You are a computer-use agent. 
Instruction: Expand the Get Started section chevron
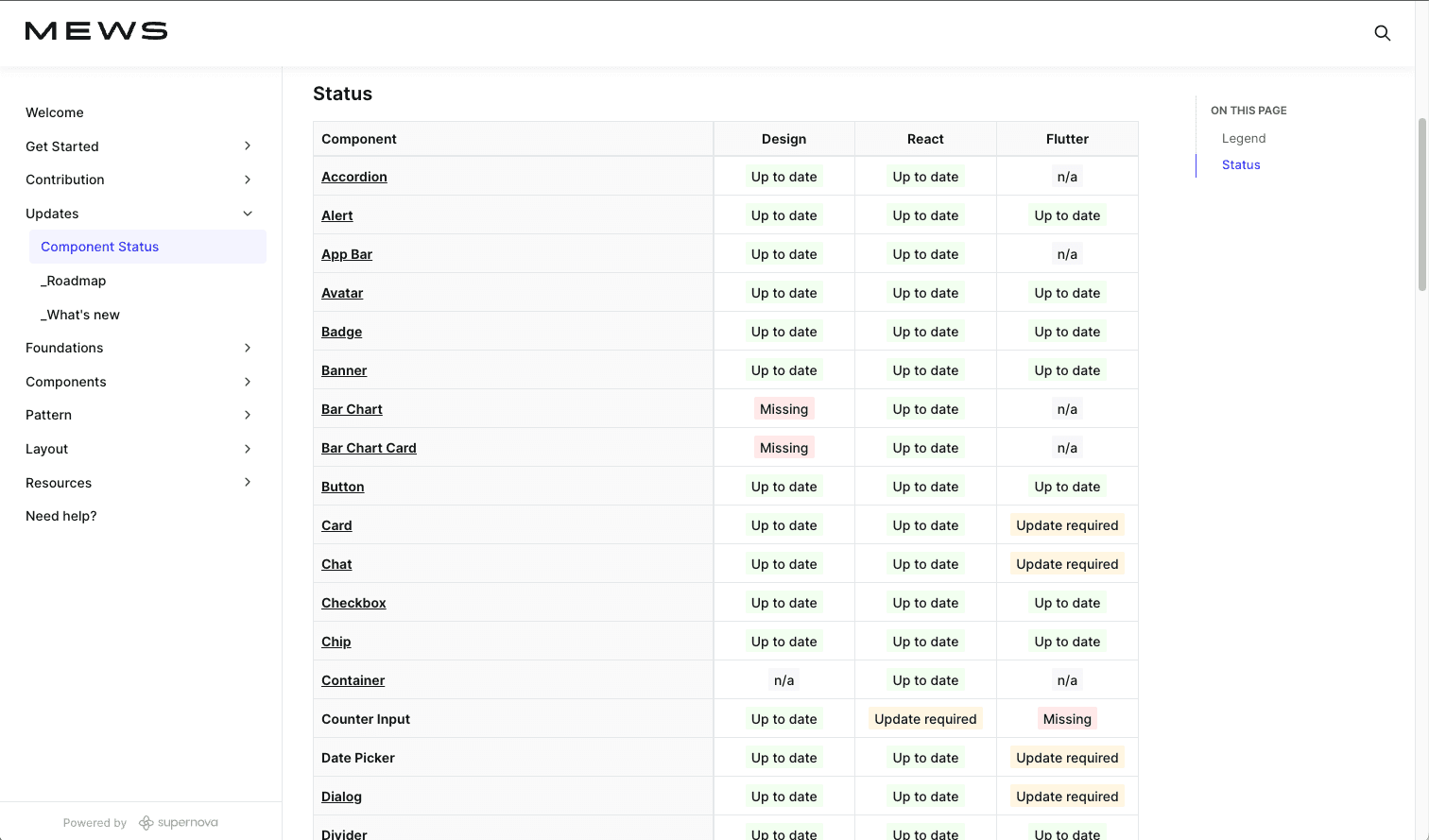[248, 146]
